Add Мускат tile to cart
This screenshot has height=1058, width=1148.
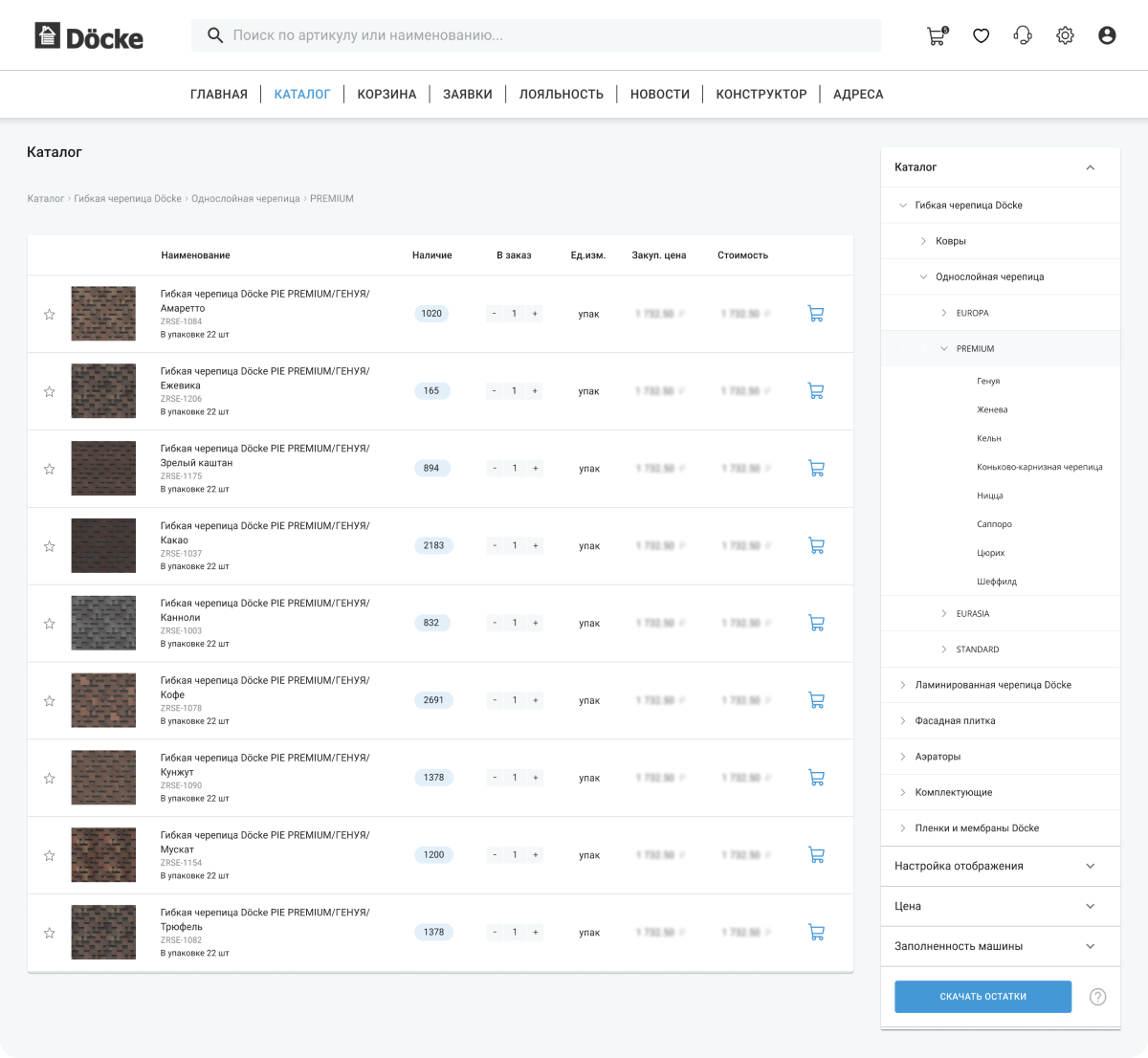tap(816, 855)
